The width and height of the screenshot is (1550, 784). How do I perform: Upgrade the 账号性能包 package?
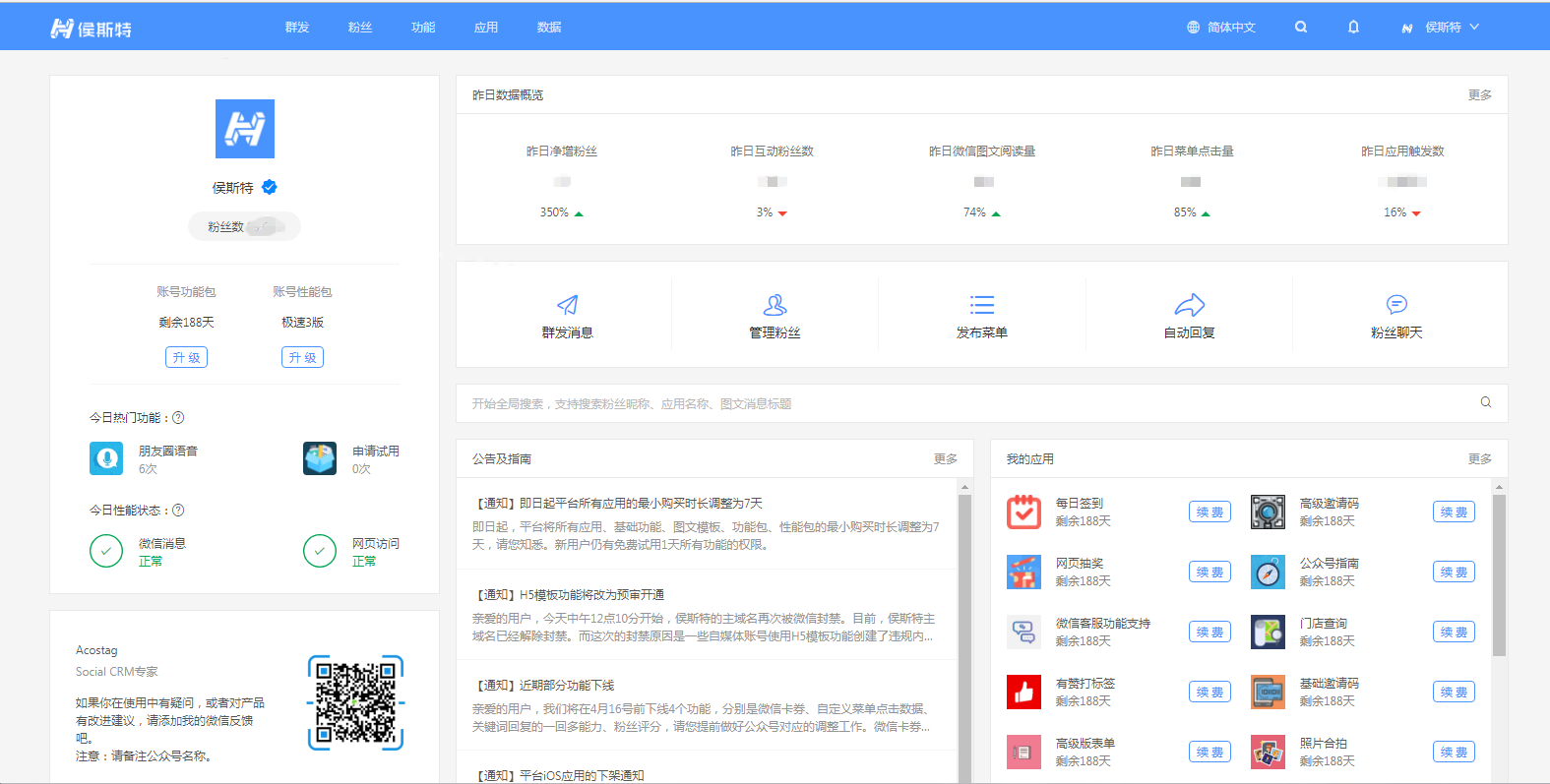[x=302, y=357]
